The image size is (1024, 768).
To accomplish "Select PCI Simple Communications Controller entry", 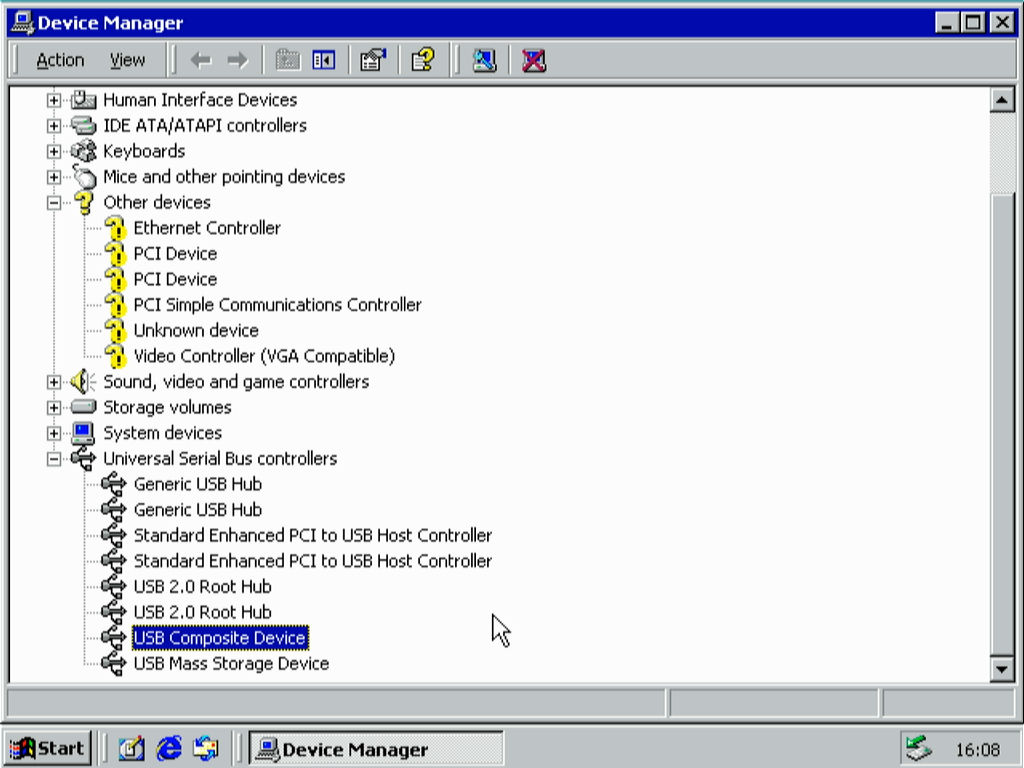I will [x=278, y=305].
